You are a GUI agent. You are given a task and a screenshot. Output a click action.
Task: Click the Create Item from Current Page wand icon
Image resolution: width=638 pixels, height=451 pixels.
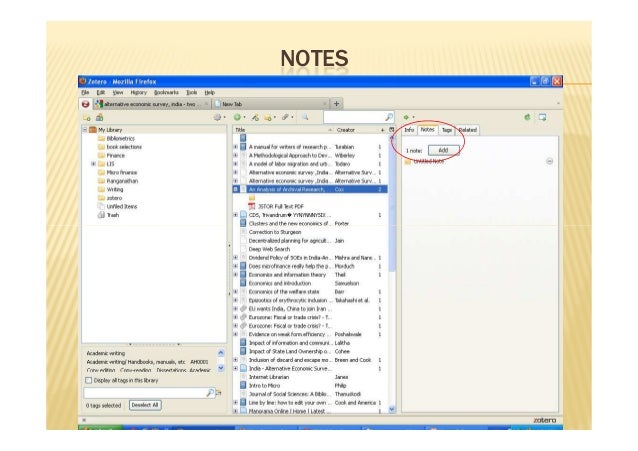pos(255,117)
